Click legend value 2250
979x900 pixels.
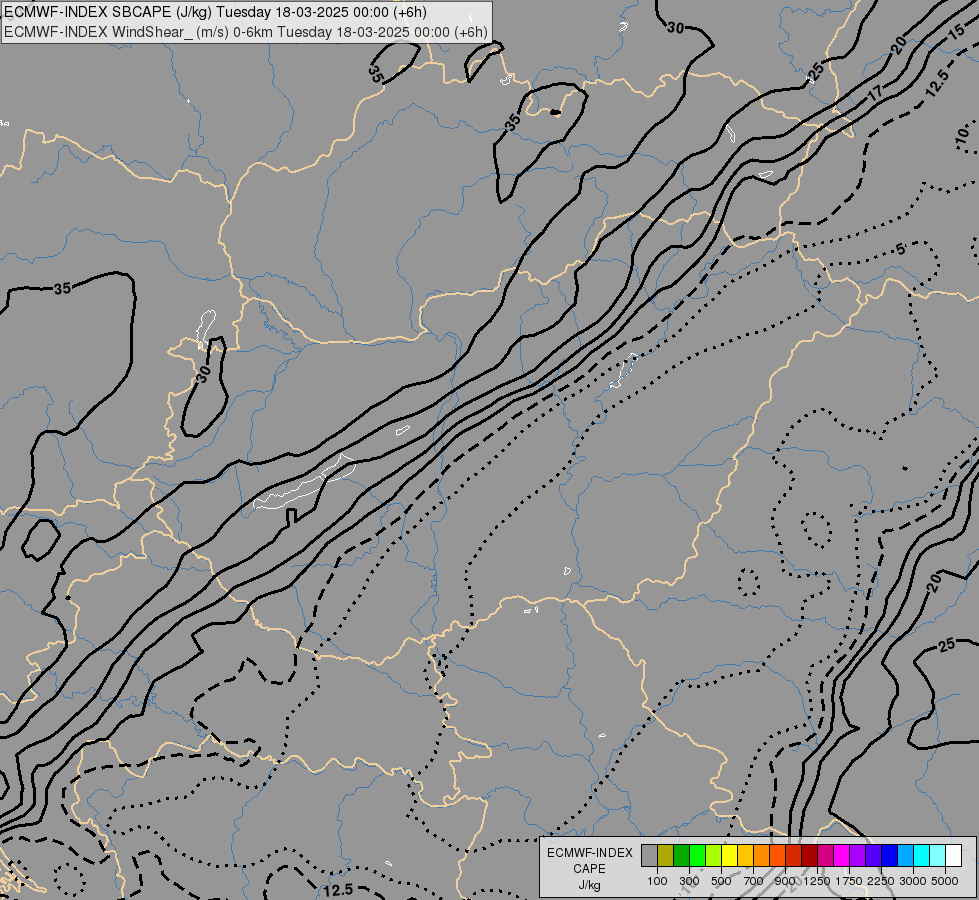(881, 881)
